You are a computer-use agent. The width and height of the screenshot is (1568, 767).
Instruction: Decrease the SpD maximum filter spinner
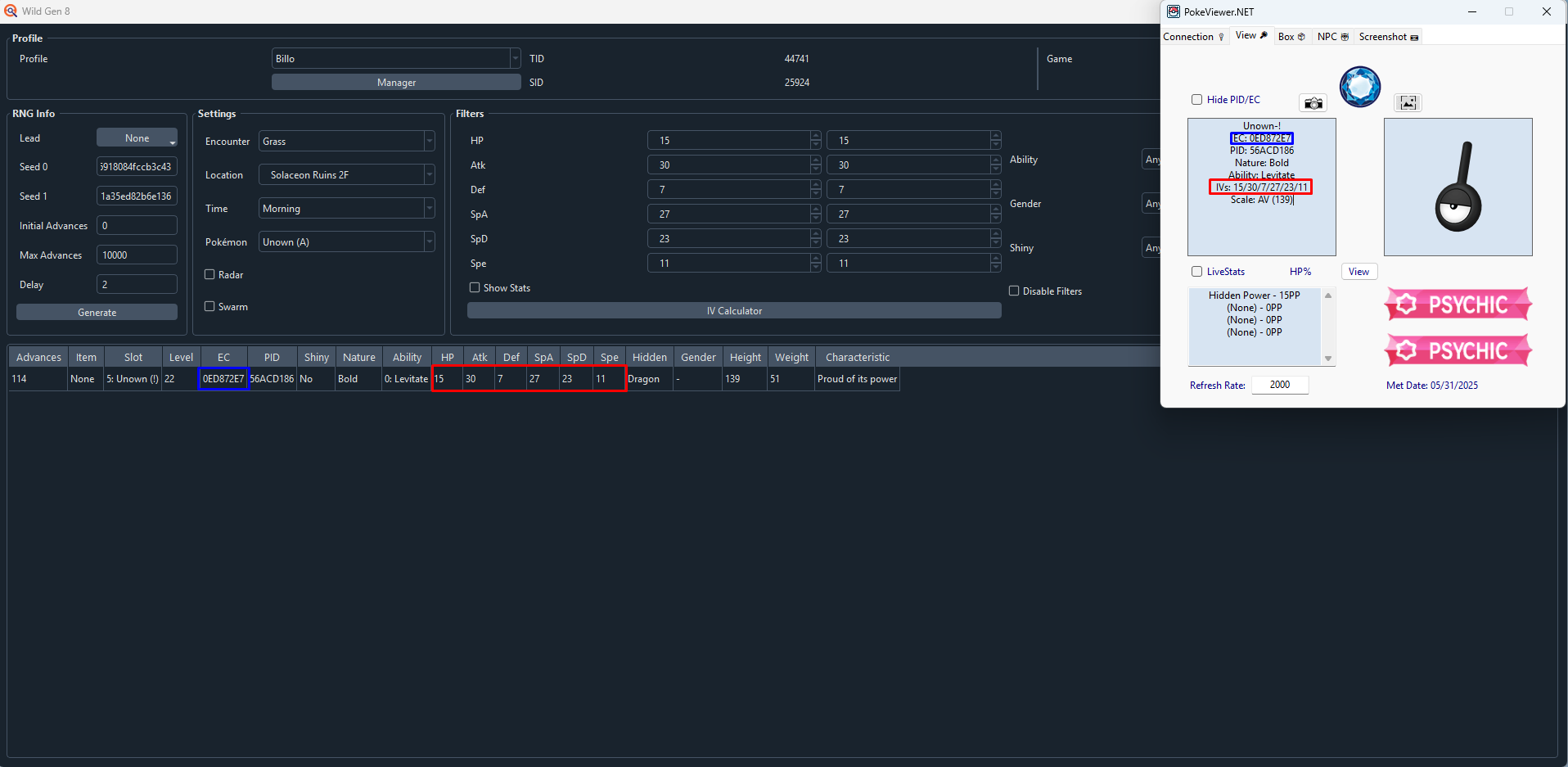995,243
